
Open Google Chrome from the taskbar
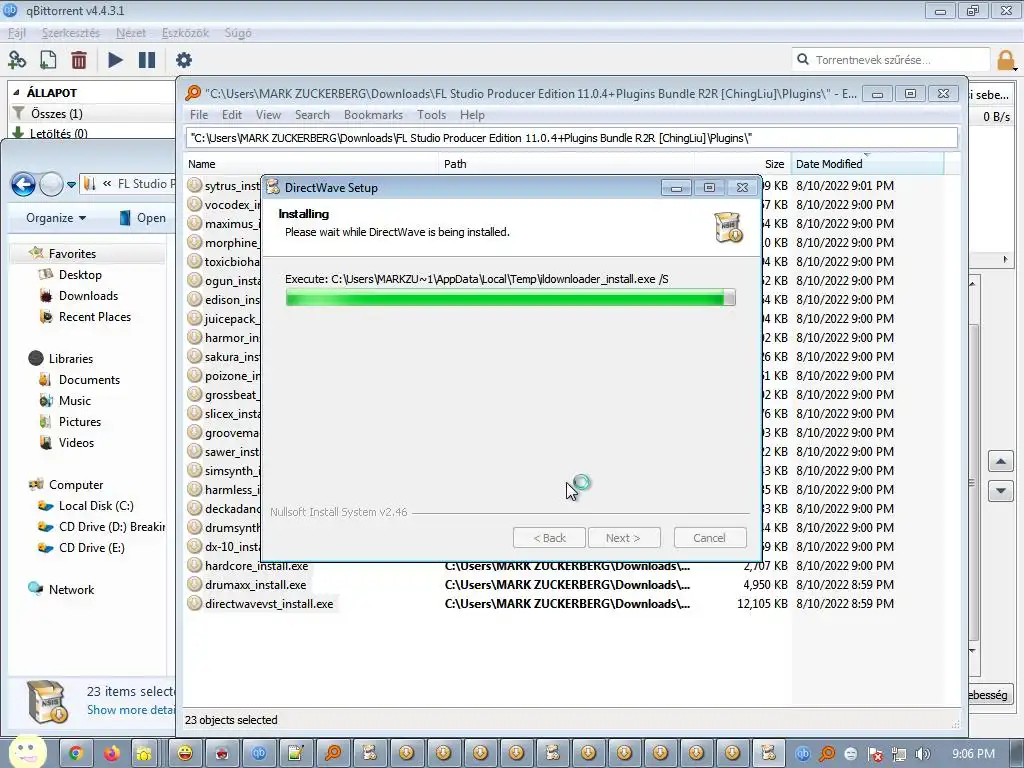tap(76, 754)
